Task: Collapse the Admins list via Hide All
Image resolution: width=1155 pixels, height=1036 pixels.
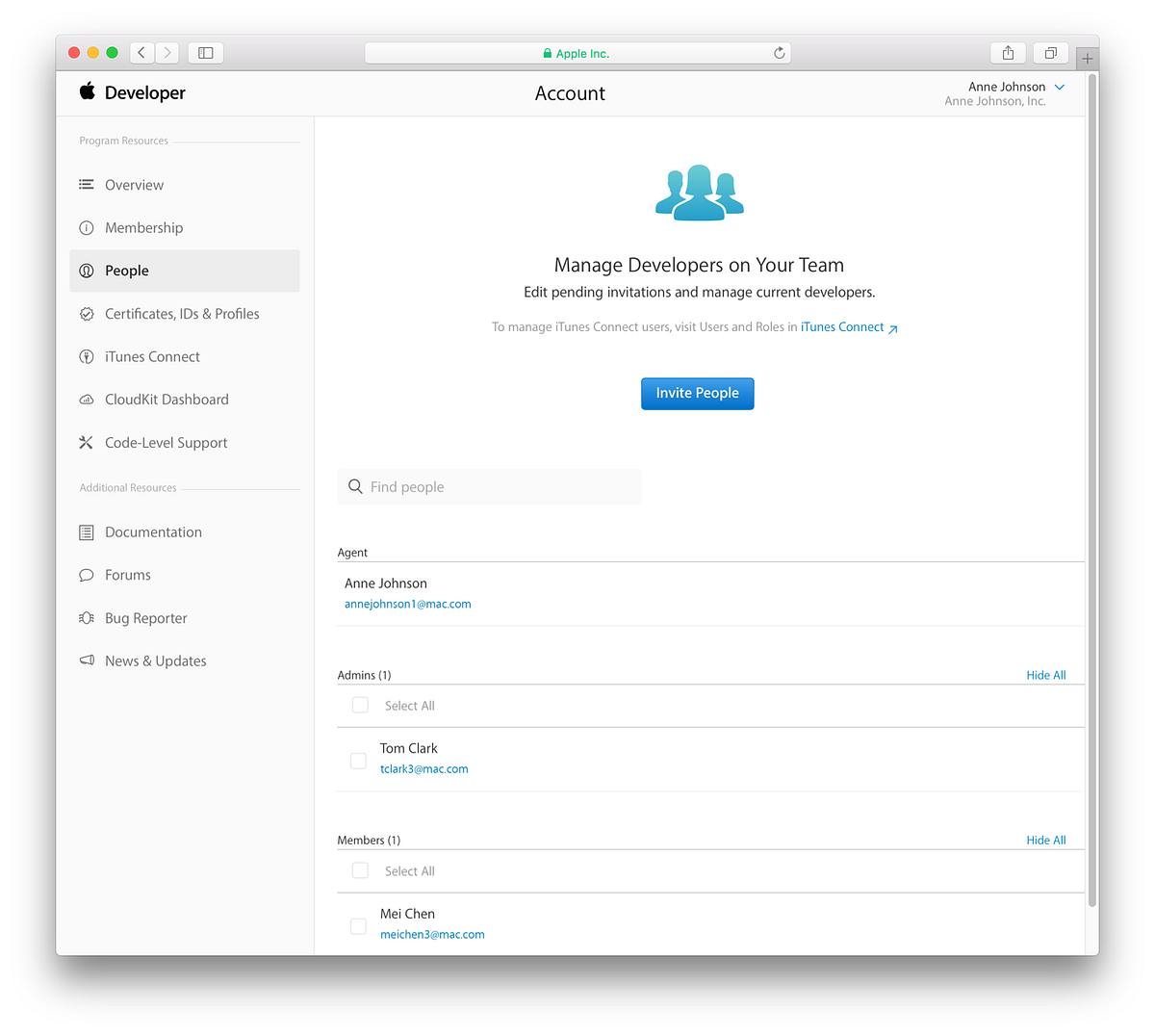Action: [x=1045, y=674]
